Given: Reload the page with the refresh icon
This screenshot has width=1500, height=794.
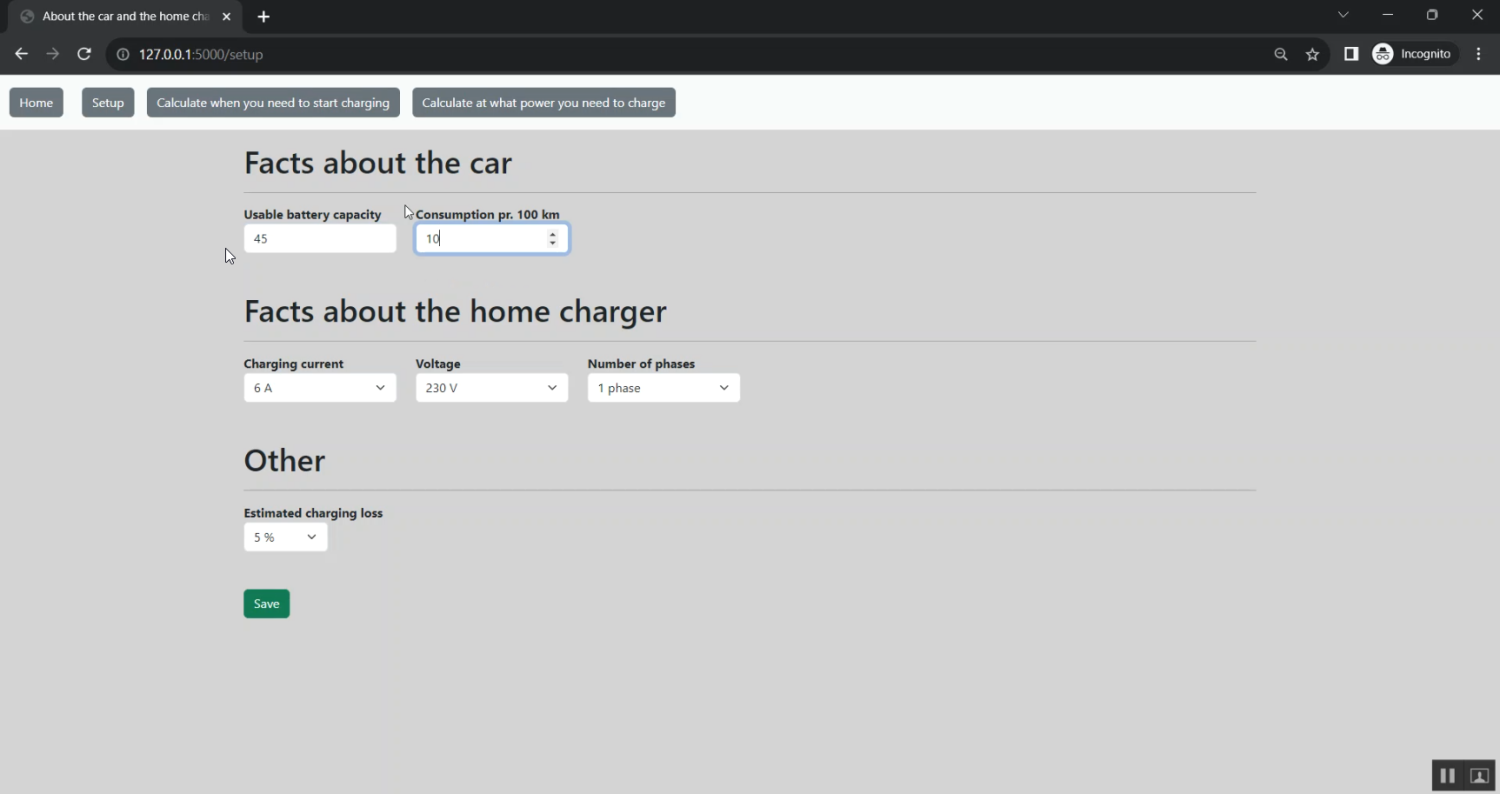Looking at the screenshot, I should 84,54.
